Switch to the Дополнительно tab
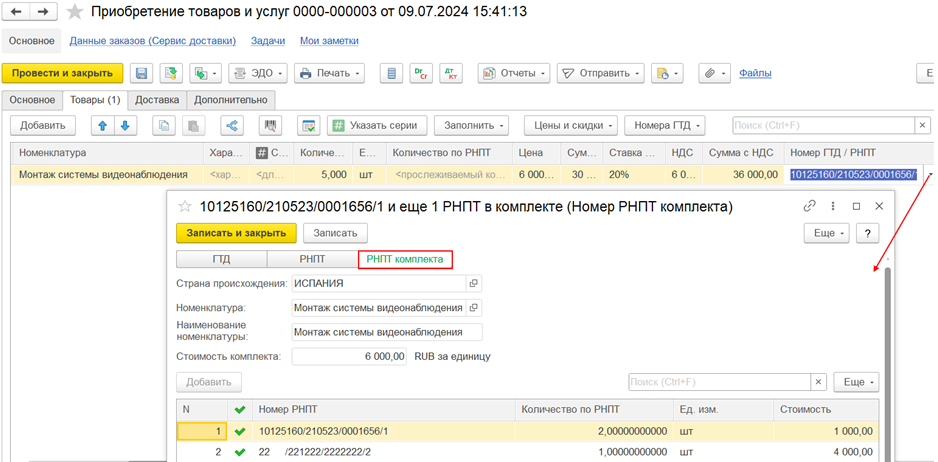 point(230,100)
